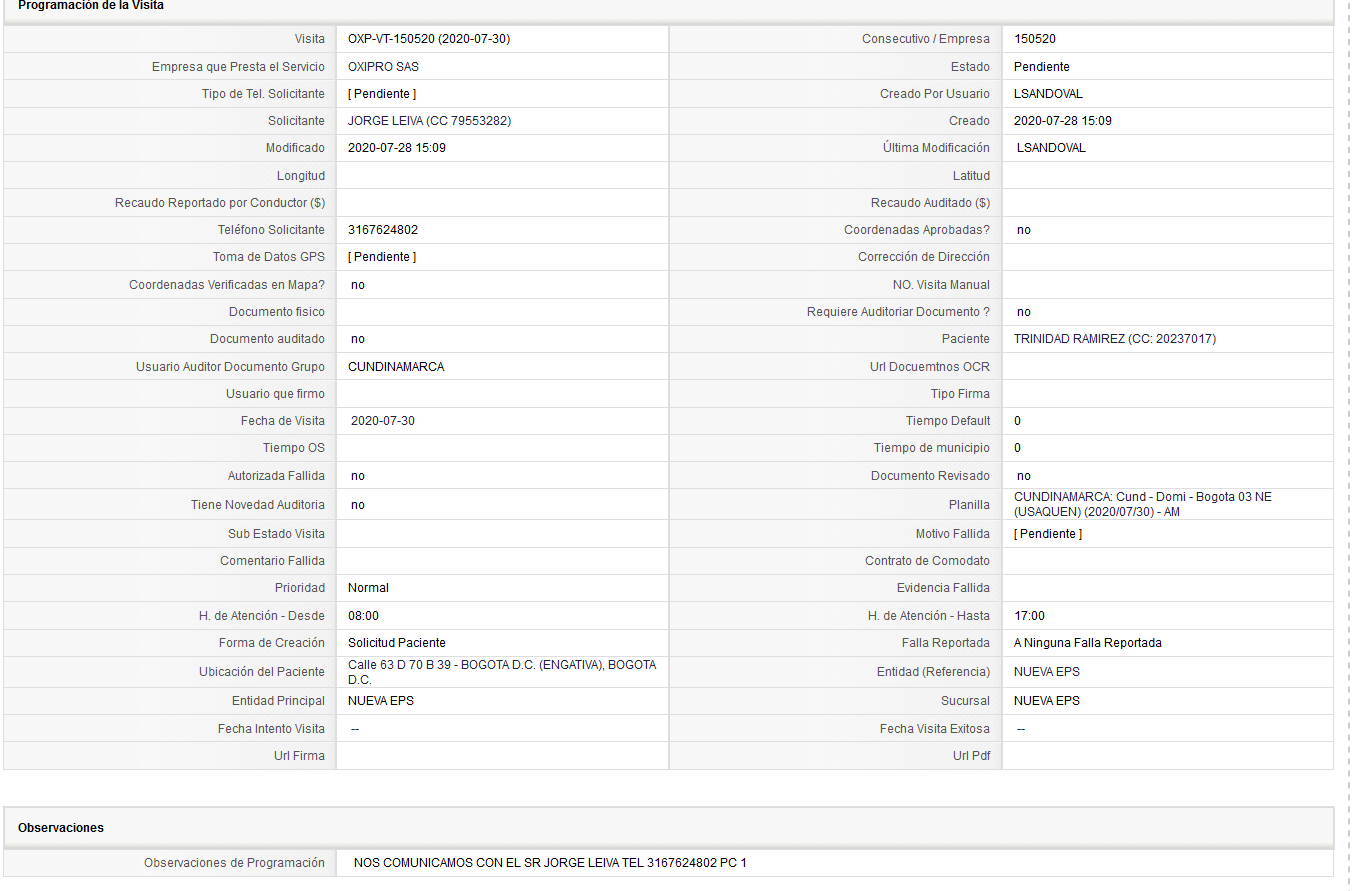Screen dimensions: 1360x891
Task: Select the Forma de Creación value "Solicitud Paciente"
Action: 397,643
